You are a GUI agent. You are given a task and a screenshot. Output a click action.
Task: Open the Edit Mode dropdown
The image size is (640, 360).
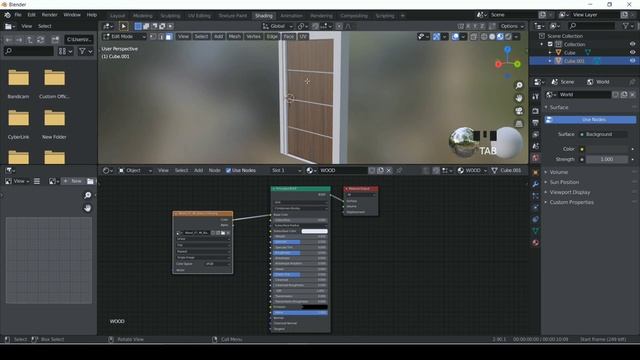(124, 36)
